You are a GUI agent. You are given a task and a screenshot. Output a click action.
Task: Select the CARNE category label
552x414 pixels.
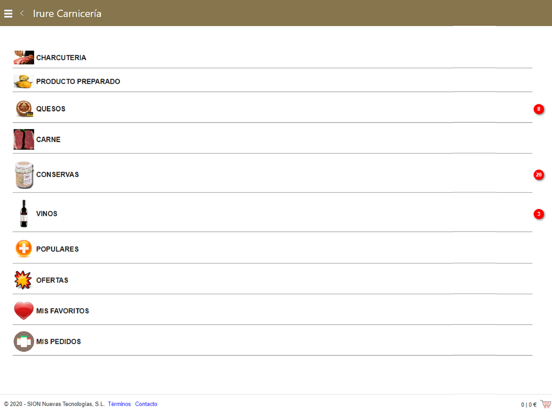tap(48, 139)
